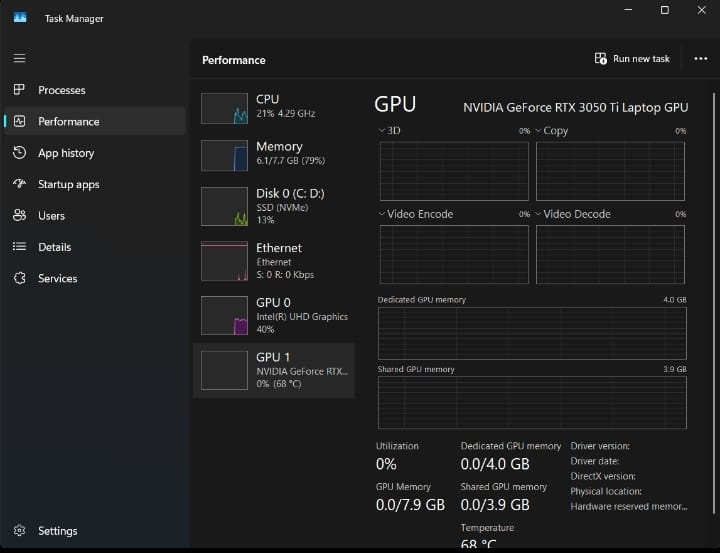Select the Disk 0 mini graph
This screenshot has width=720, height=553.
(224, 206)
